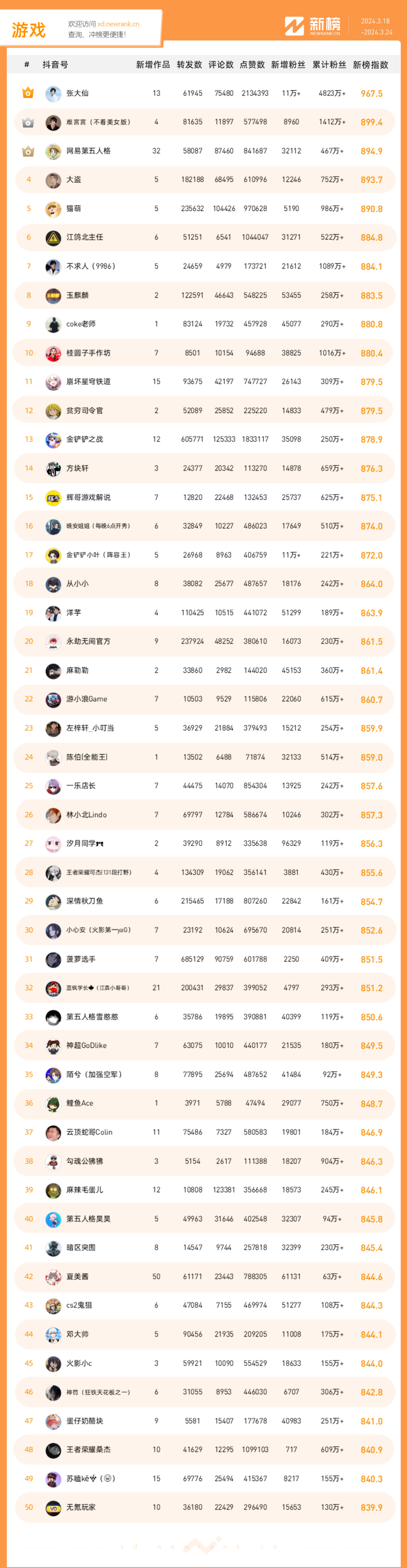Open the 崩坏星穹铁道 account name
Viewport: 407px width, 1568px height.
coord(88,382)
